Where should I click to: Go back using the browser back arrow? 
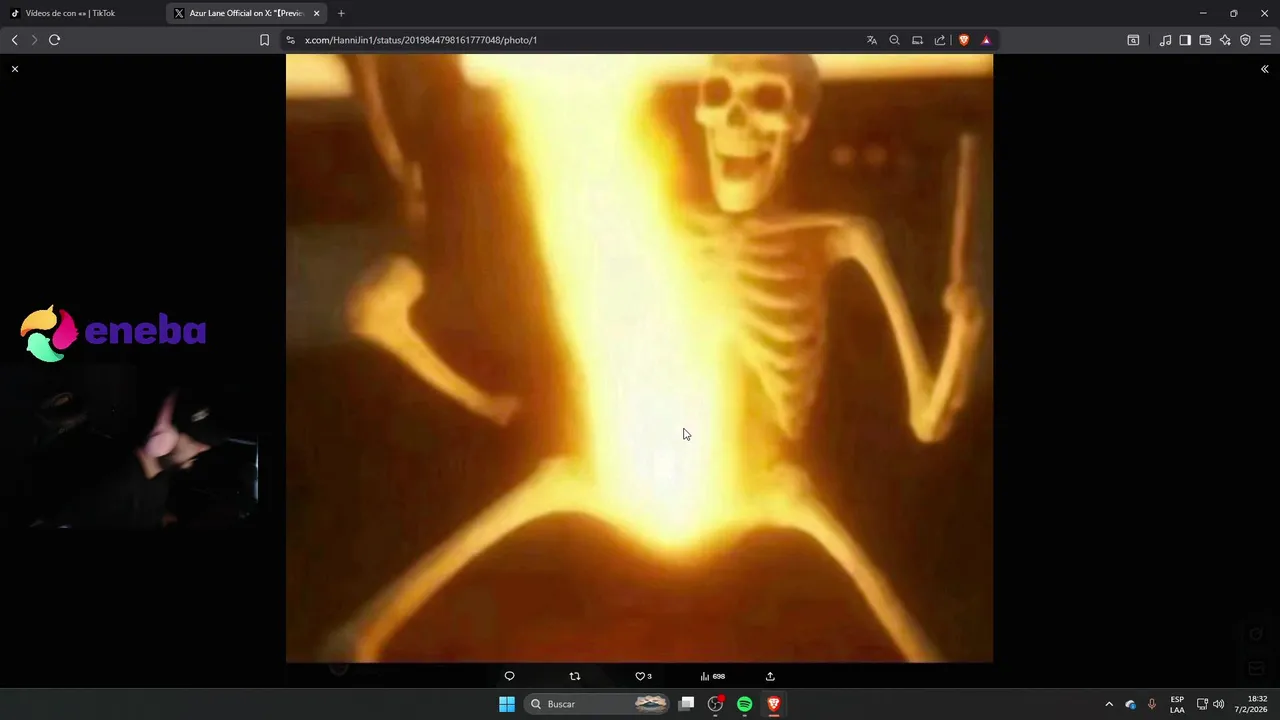click(14, 40)
